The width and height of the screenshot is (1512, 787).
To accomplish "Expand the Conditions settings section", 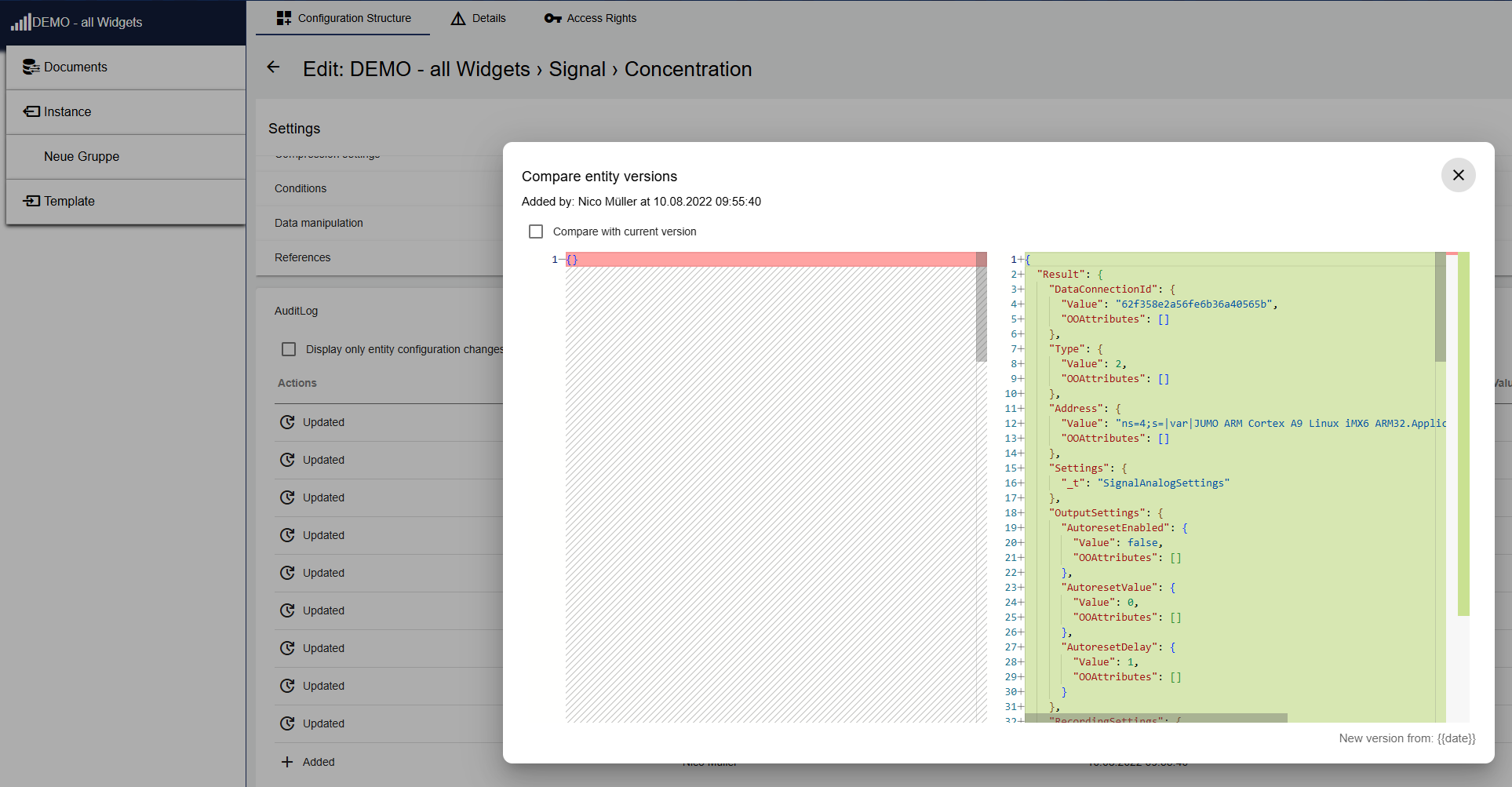I will pyautogui.click(x=301, y=188).
